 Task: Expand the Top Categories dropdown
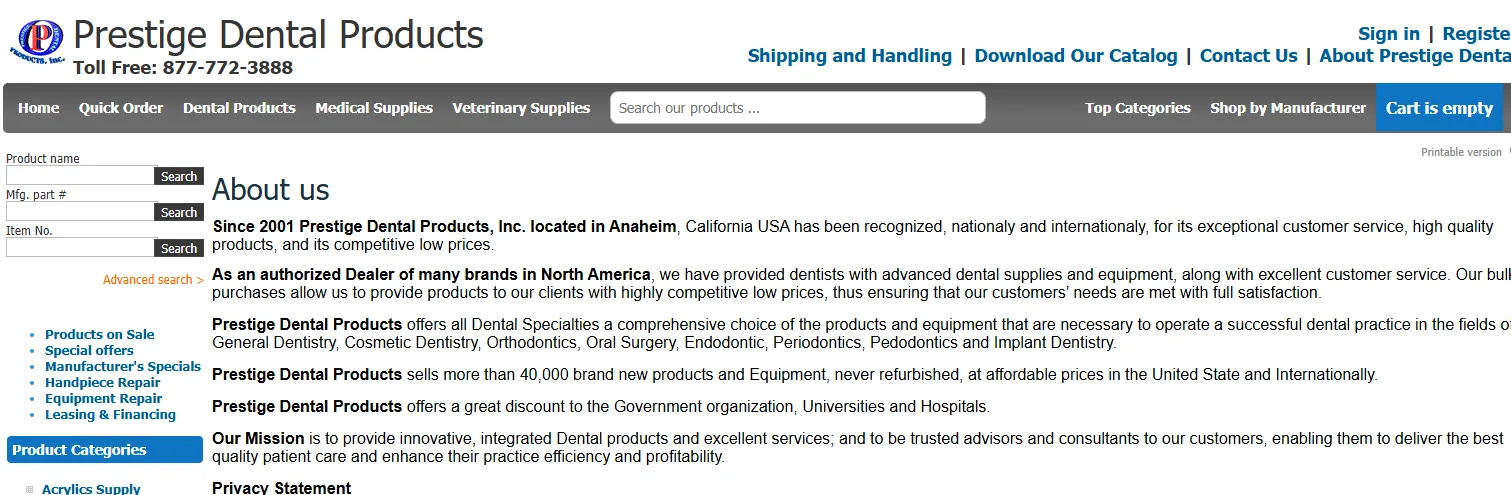point(1138,108)
